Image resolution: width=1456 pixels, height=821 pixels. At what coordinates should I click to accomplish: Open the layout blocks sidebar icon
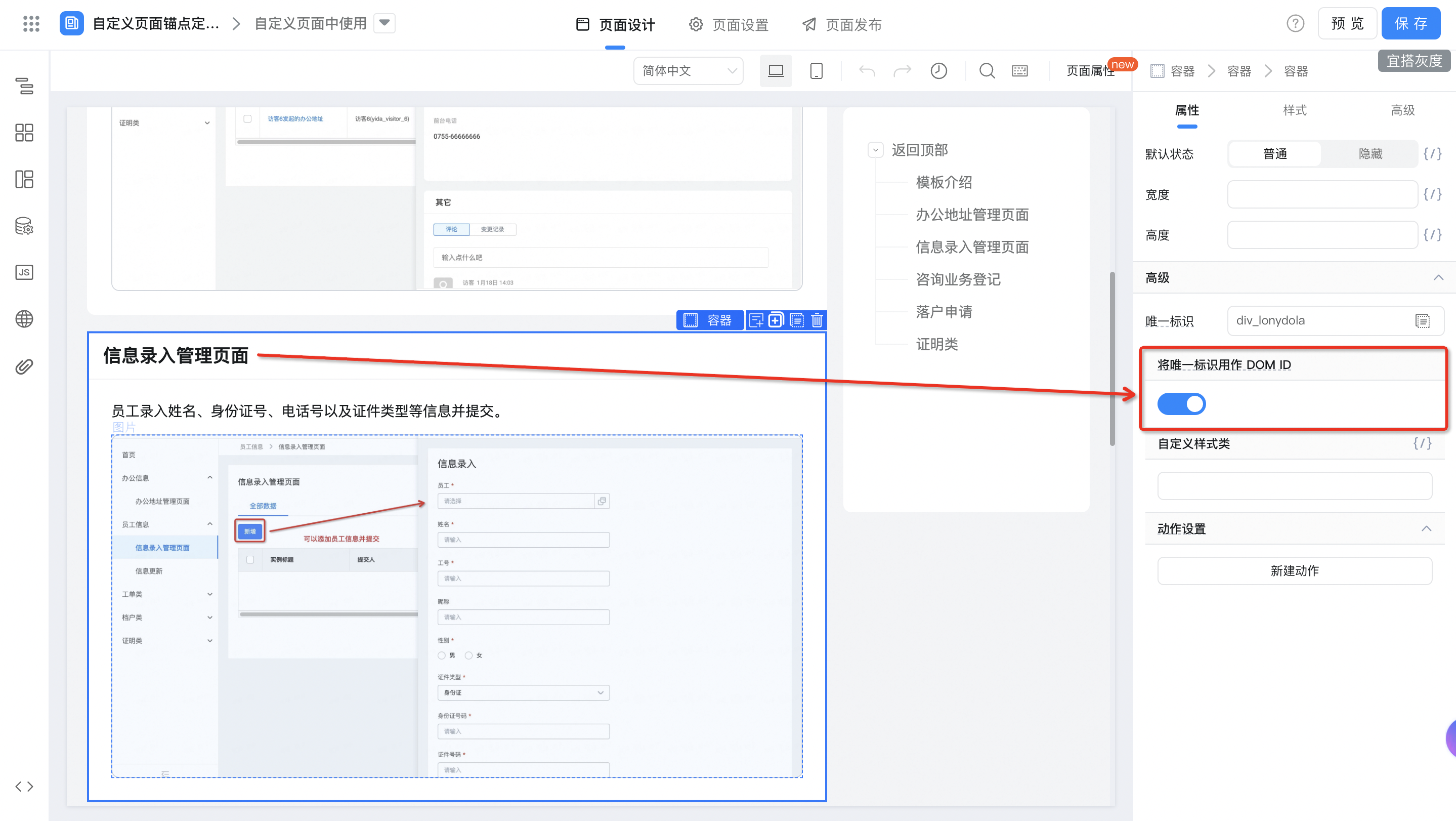click(24, 179)
